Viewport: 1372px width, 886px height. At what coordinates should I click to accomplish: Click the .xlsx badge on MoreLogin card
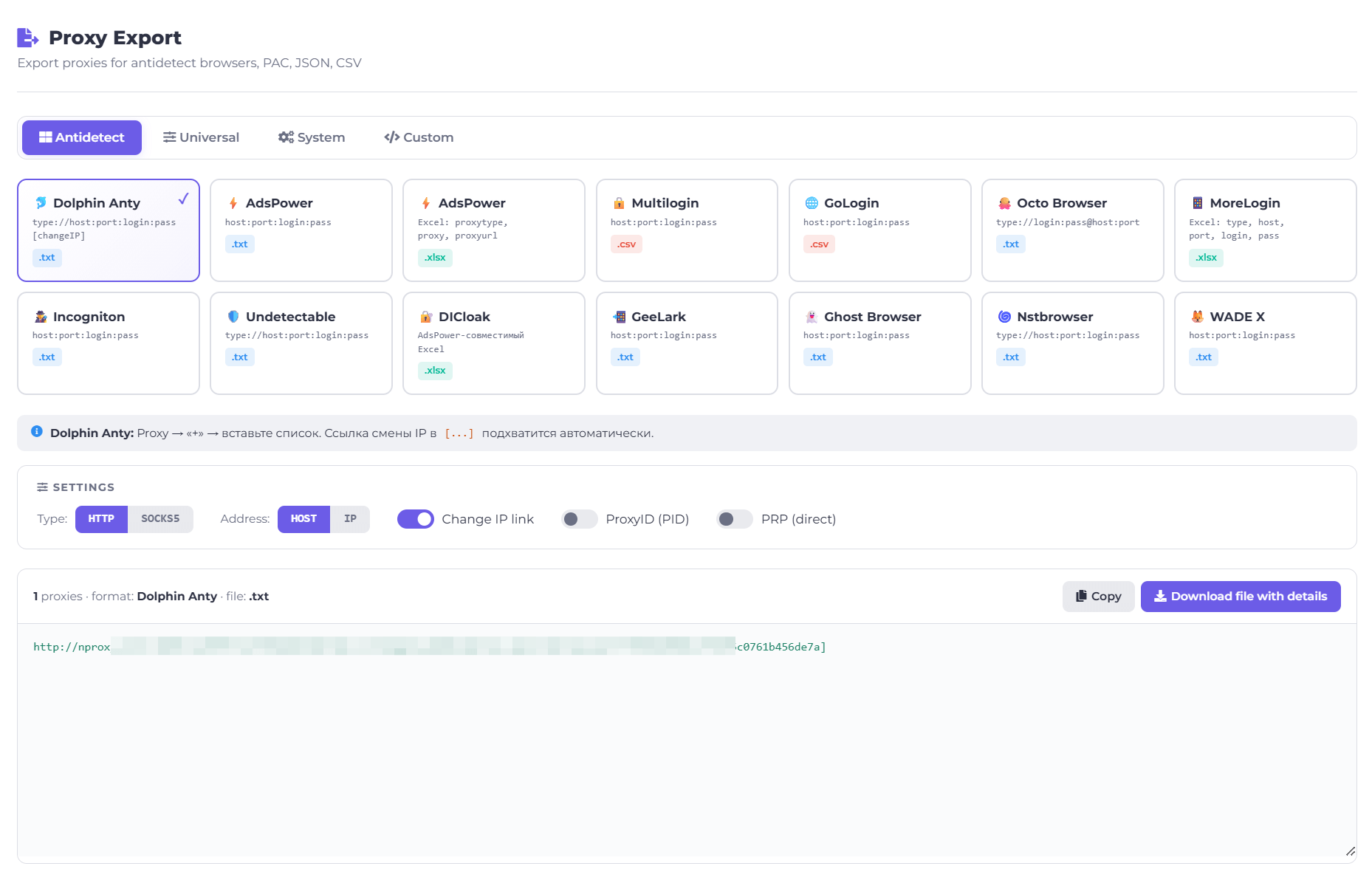point(1206,258)
